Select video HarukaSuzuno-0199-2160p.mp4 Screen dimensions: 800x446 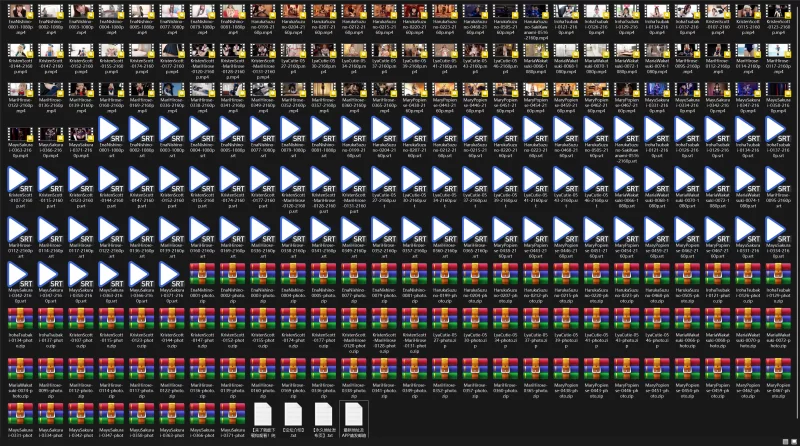click(263, 19)
